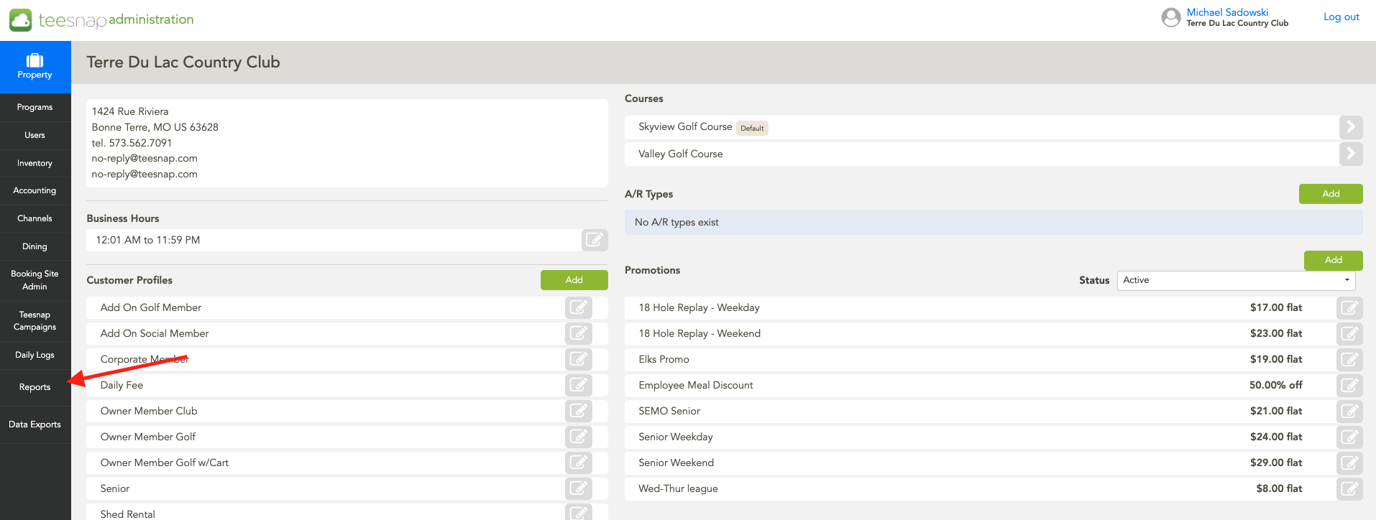Expand the Valley Golf Course arrow
The height and width of the screenshot is (520, 1376).
click(x=1350, y=154)
